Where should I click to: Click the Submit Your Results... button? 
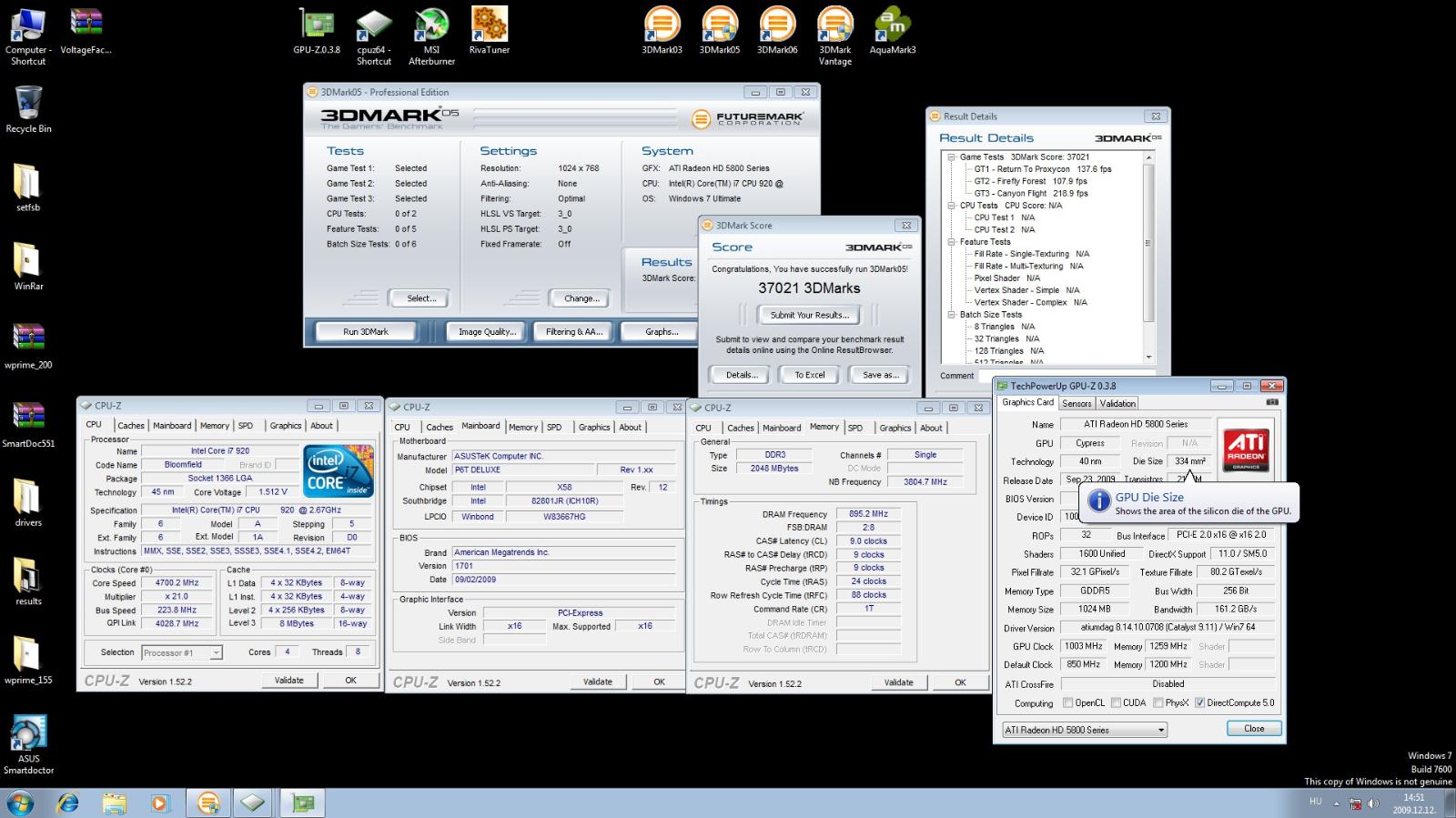(810, 315)
